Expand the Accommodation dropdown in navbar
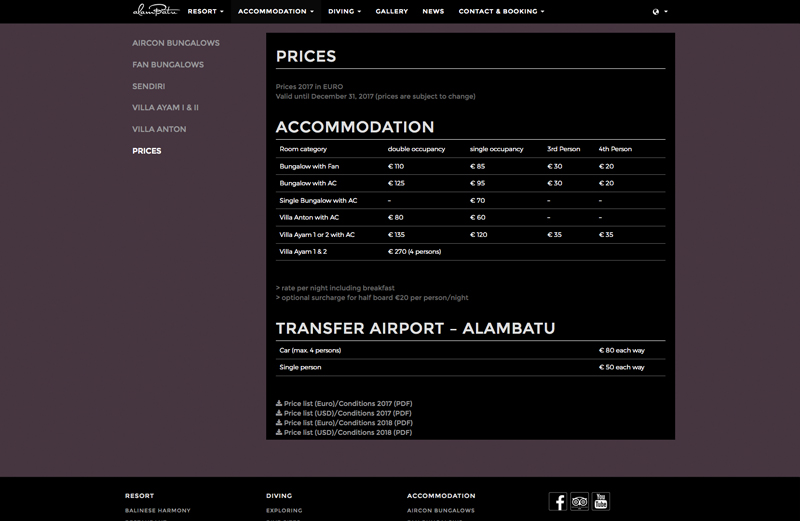This screenshot has height=521, width=800. [276, 11]
